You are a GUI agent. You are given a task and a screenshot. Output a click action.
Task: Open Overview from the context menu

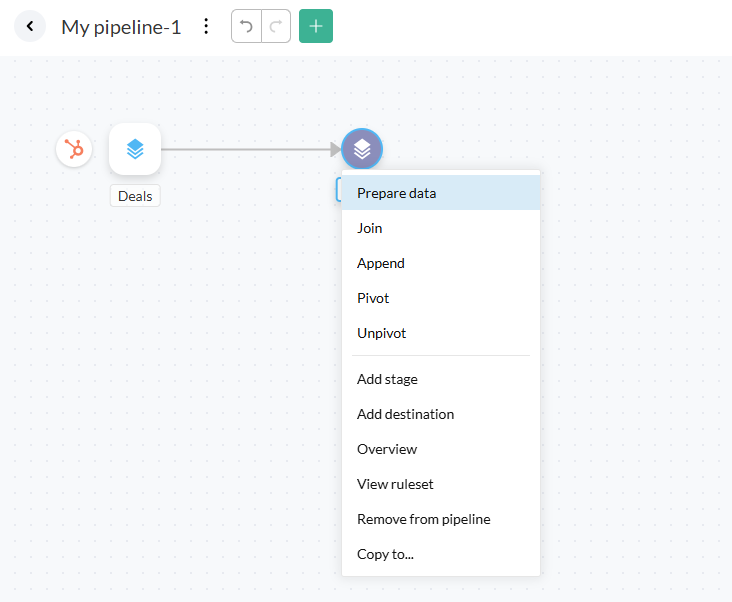coord(387,449)
